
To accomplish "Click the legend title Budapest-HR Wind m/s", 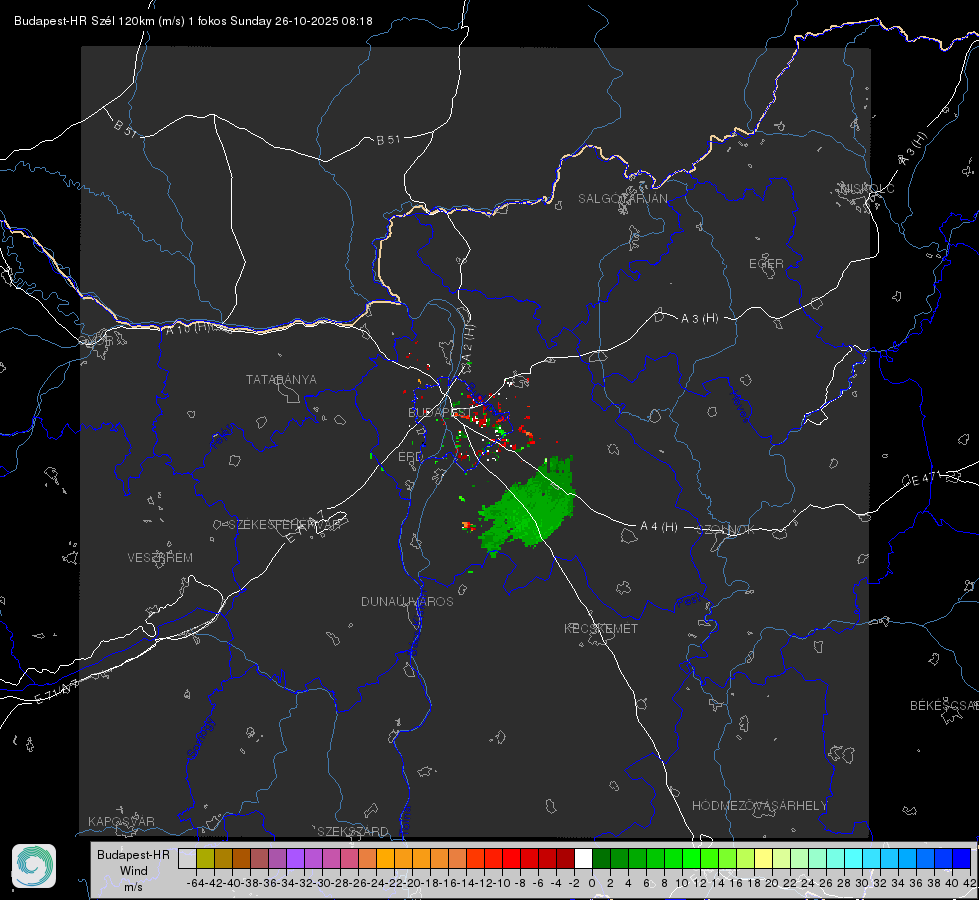I will tap(134, 870).
